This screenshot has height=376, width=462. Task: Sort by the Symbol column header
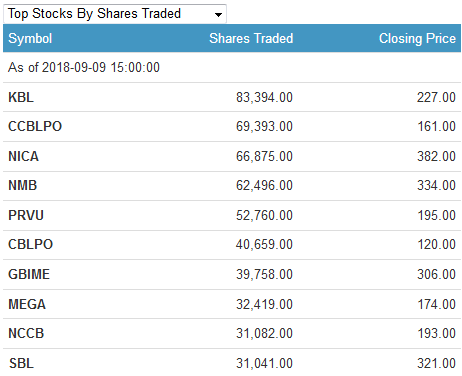coord(30,38)
